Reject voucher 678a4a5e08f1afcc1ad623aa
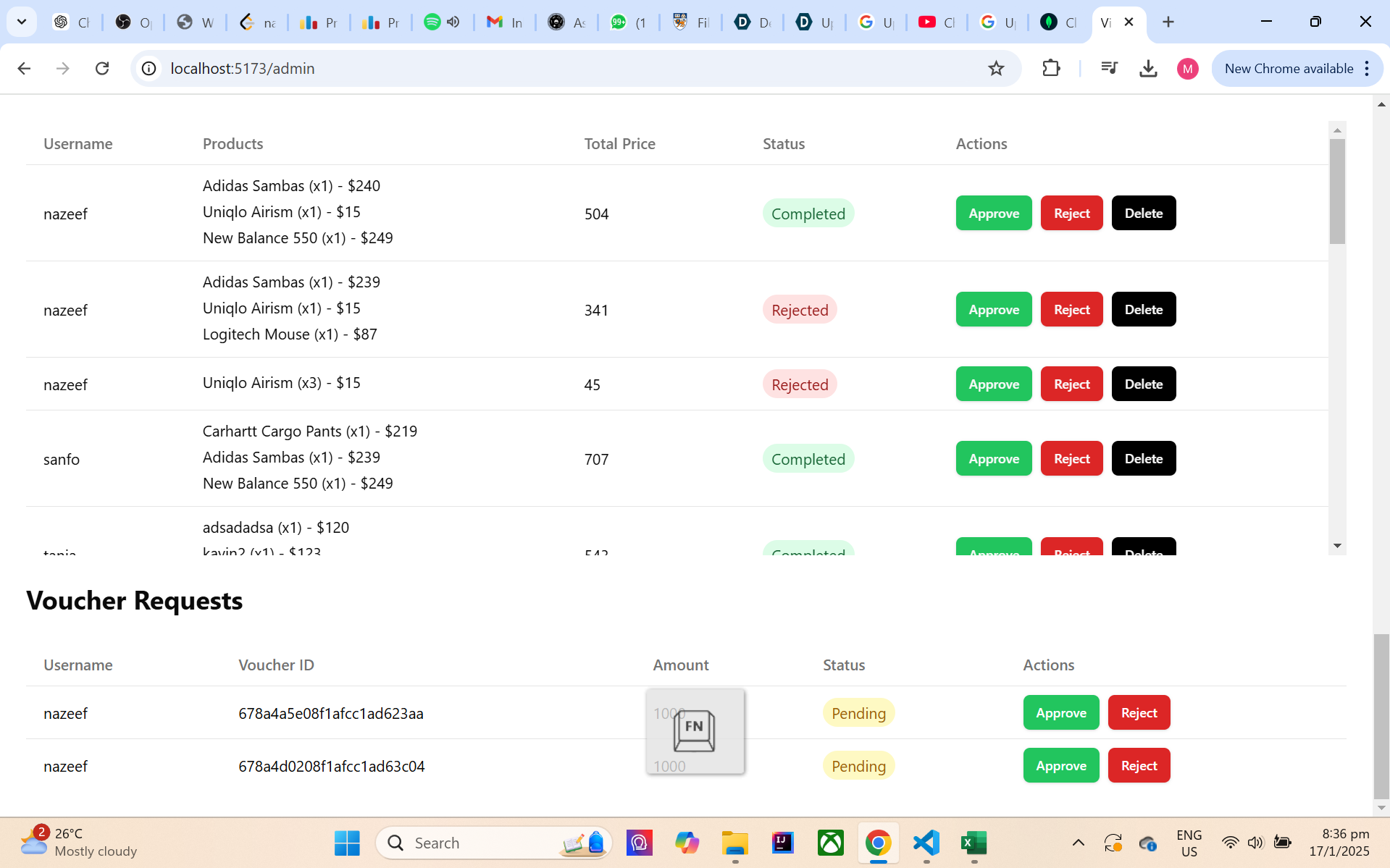Image resolution: width=1390 pixels, height=868 pixels. coord(1139,712)
